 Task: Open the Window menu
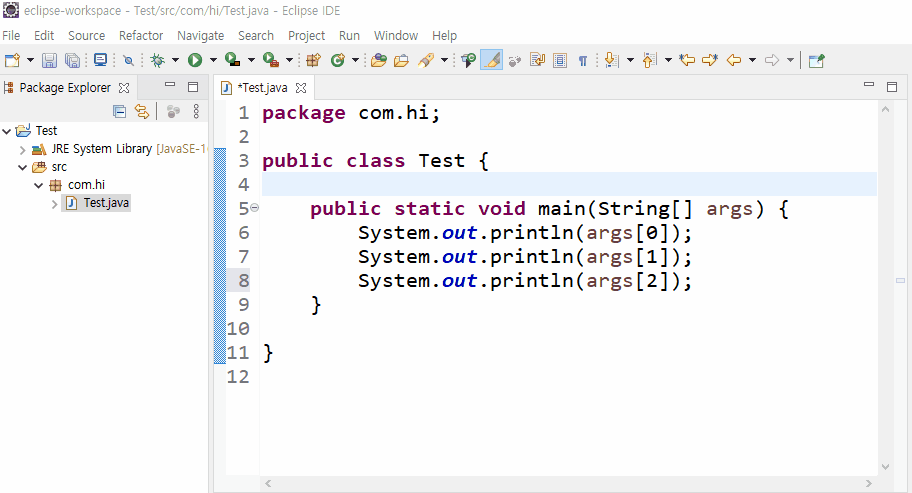[396, 35]
